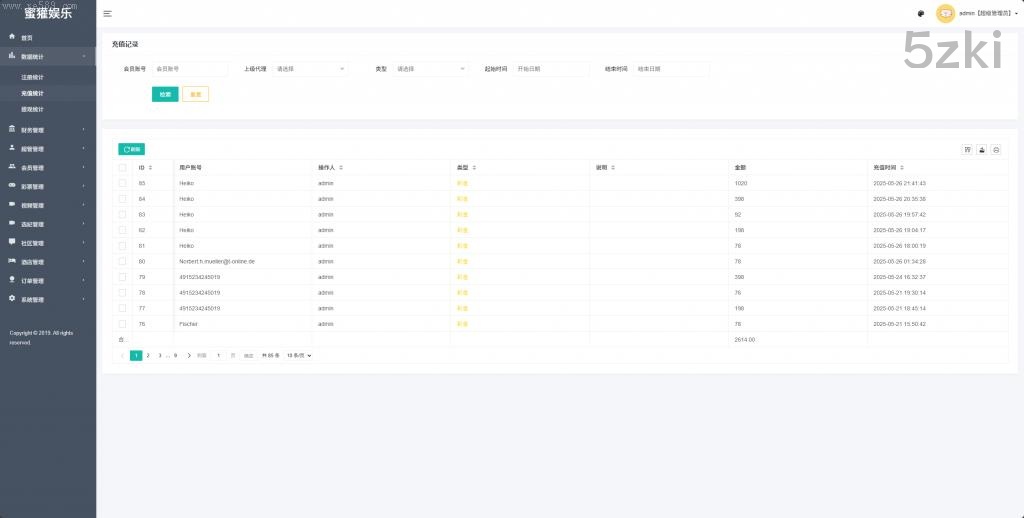Click the ID column sort arrows
Viewport: 1024px width, 518px height.
[150, 167]
